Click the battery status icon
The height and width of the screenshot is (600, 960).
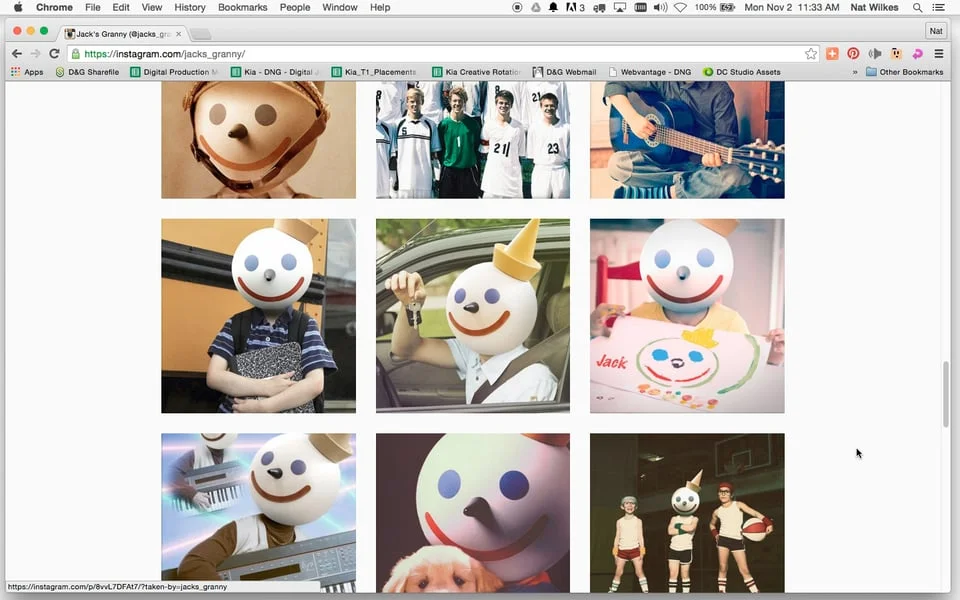[x=727, y=7]
